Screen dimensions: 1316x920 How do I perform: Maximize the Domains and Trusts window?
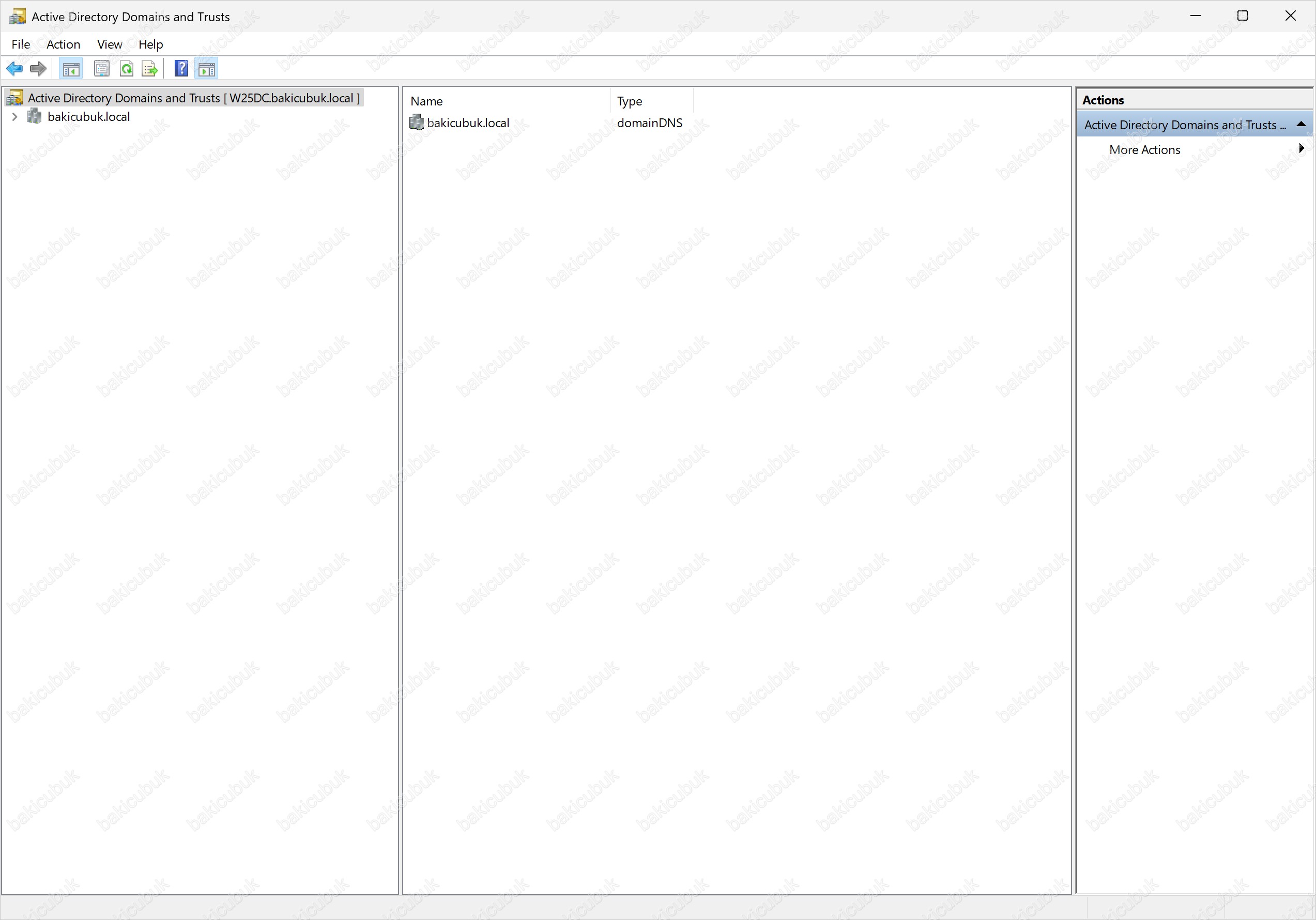coord(1242,16)
